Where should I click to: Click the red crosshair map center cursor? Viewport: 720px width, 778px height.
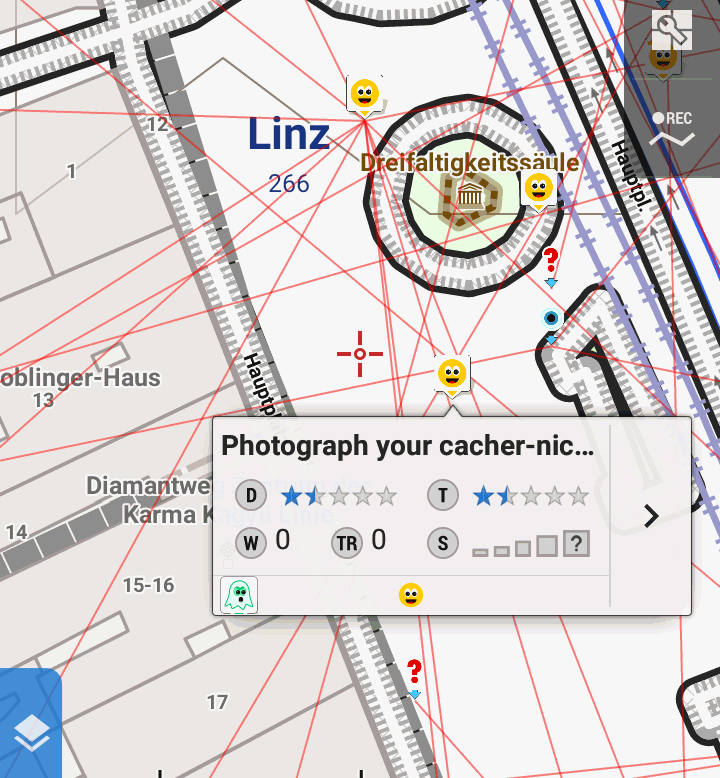tap(360, 354)
